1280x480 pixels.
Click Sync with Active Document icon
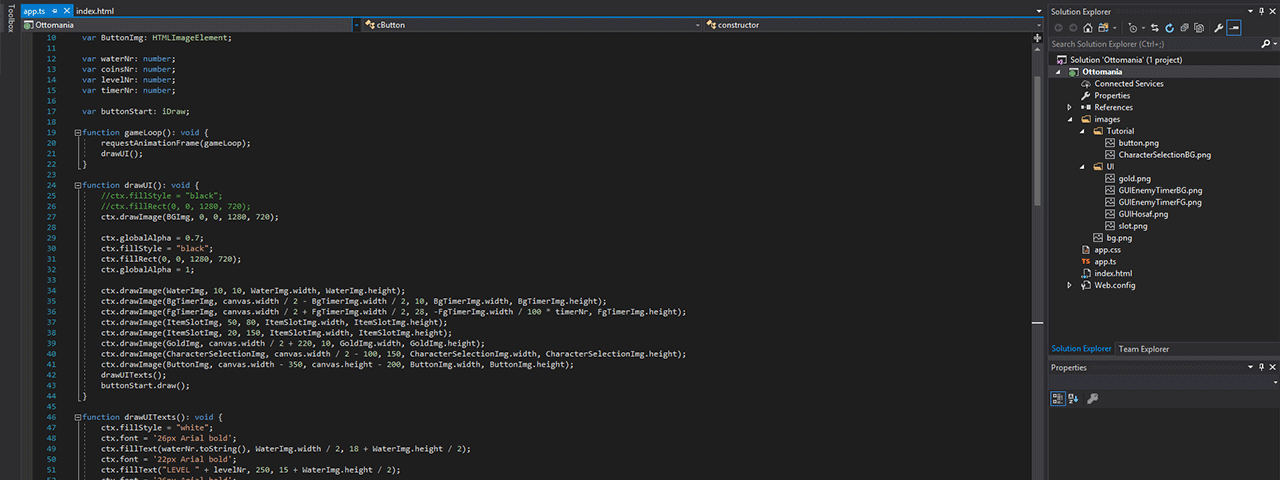click(x=1155, y=28)
